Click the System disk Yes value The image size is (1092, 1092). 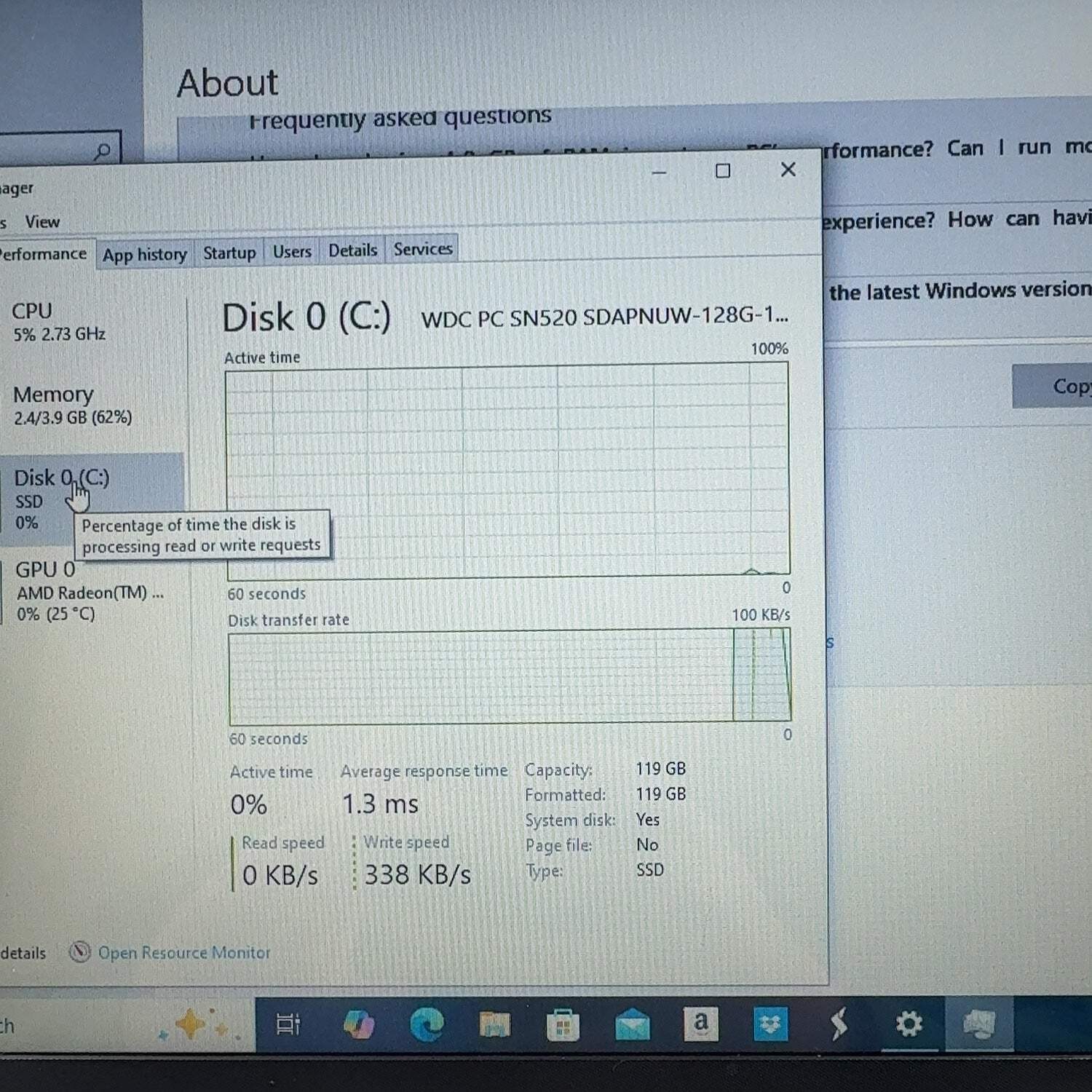tap(647, 819)
